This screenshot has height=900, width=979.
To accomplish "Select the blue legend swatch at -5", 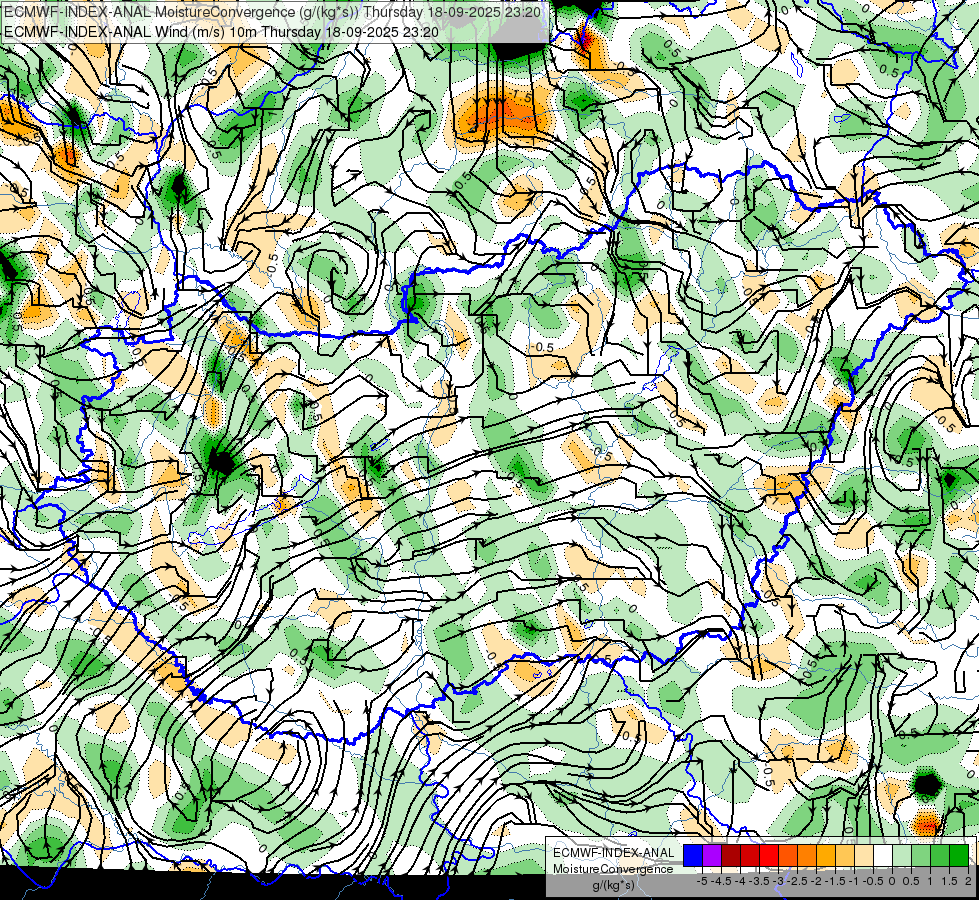I will click(693, 856).
